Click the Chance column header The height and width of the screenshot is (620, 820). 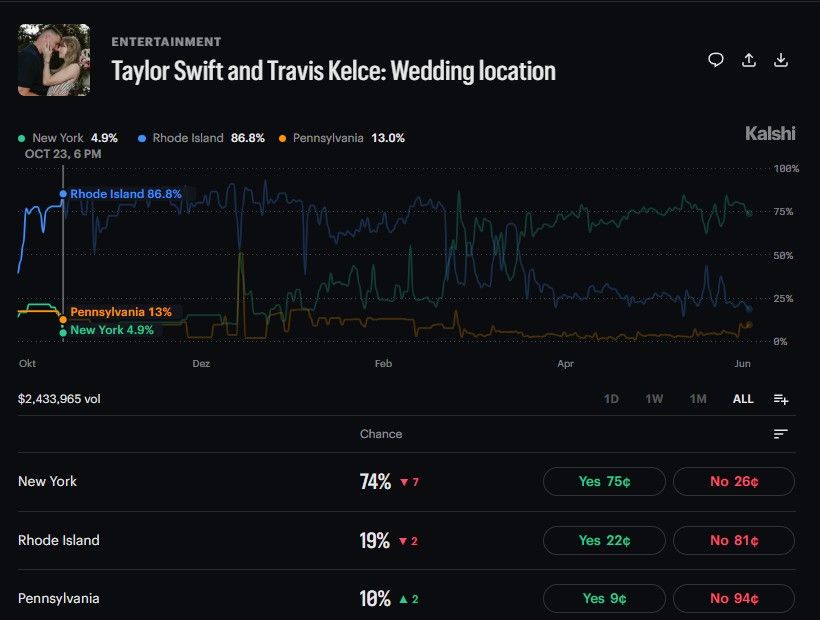pos(381,434)
